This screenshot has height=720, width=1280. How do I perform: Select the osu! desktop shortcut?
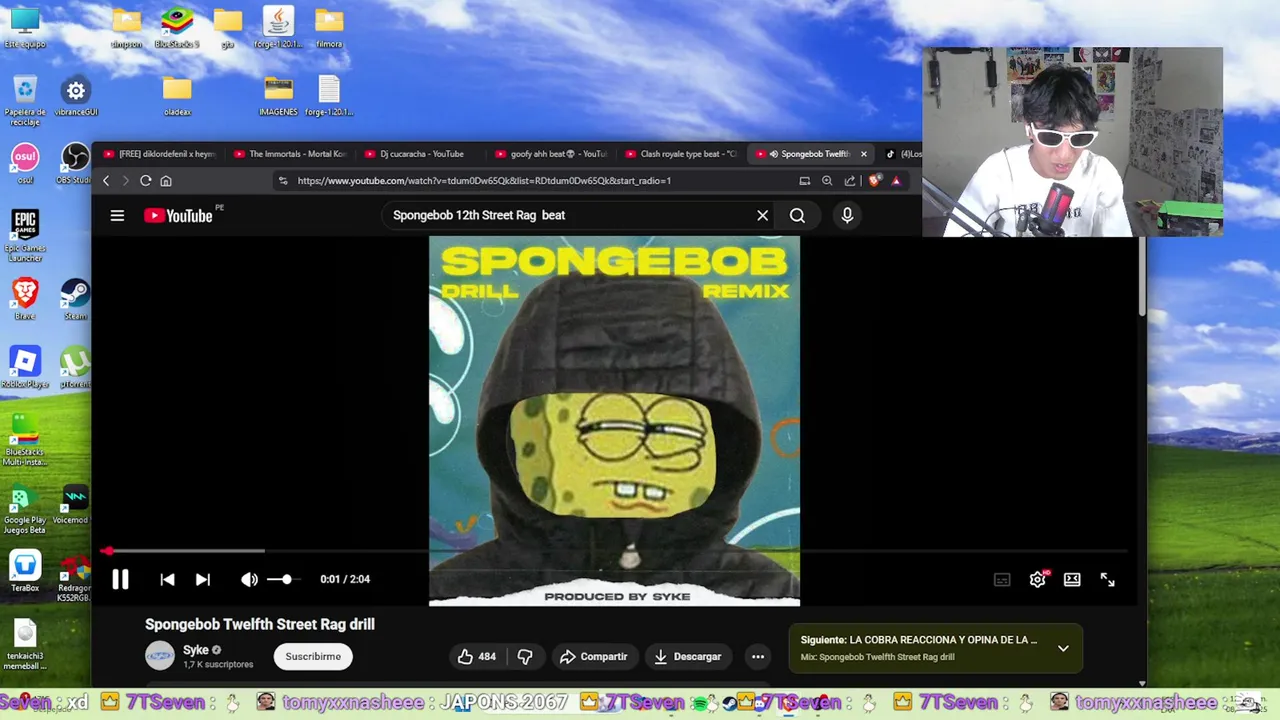[25, 164]
